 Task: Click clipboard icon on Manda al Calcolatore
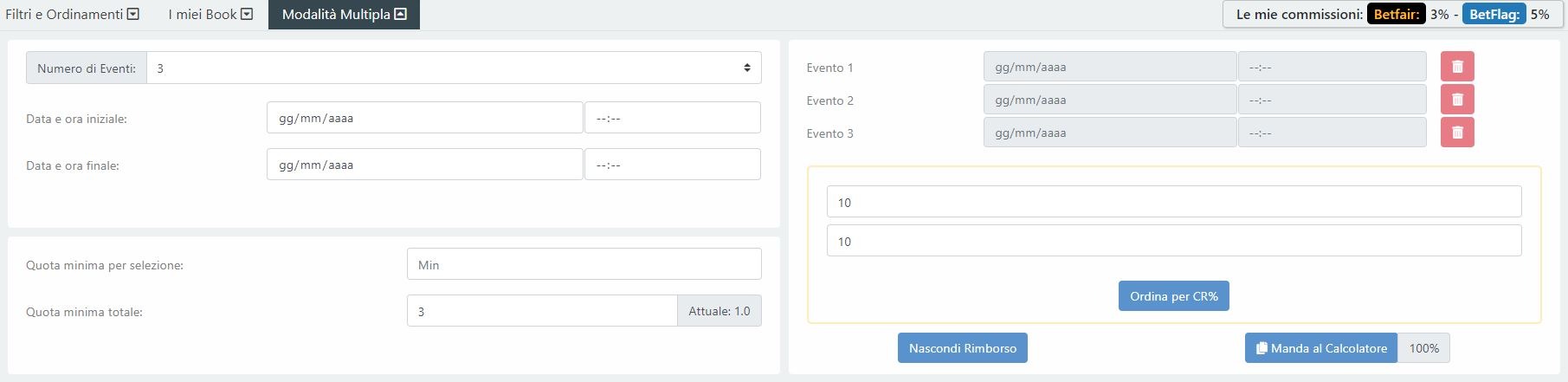click(1261, 348)
